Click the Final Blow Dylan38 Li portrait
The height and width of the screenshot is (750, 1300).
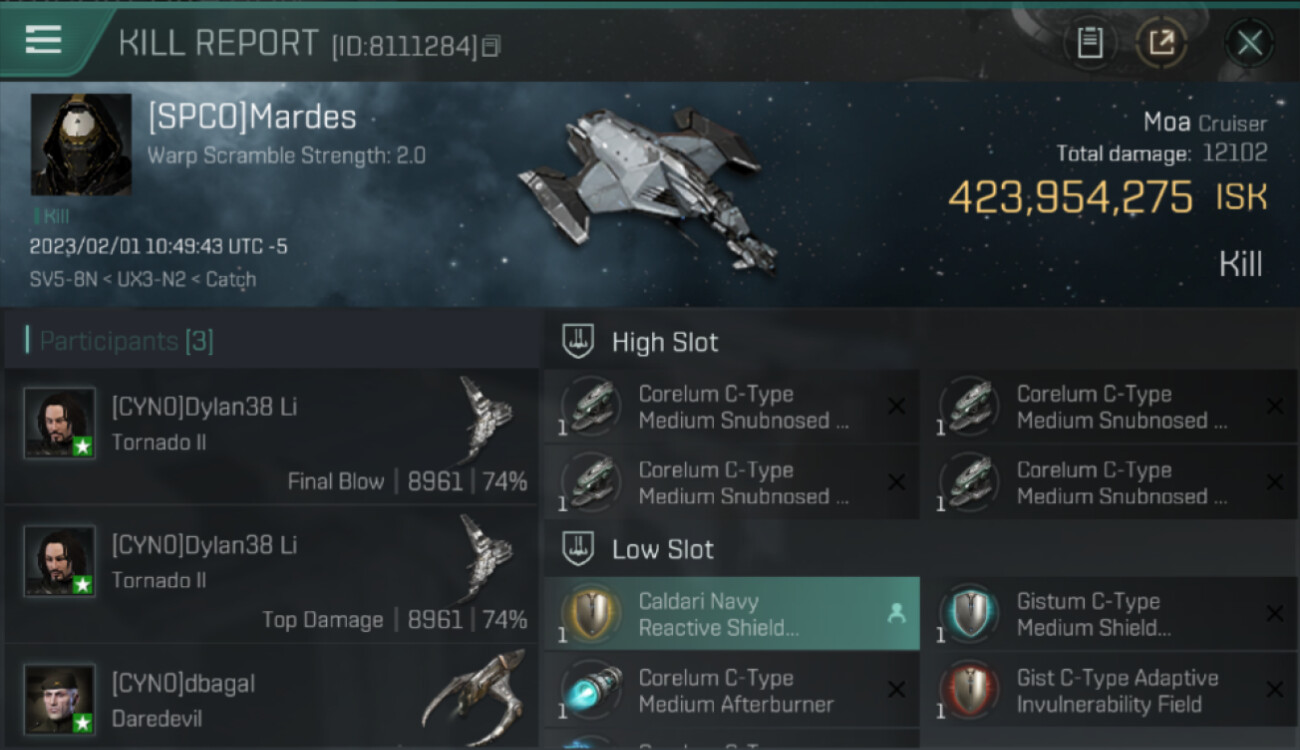[60, 423]
